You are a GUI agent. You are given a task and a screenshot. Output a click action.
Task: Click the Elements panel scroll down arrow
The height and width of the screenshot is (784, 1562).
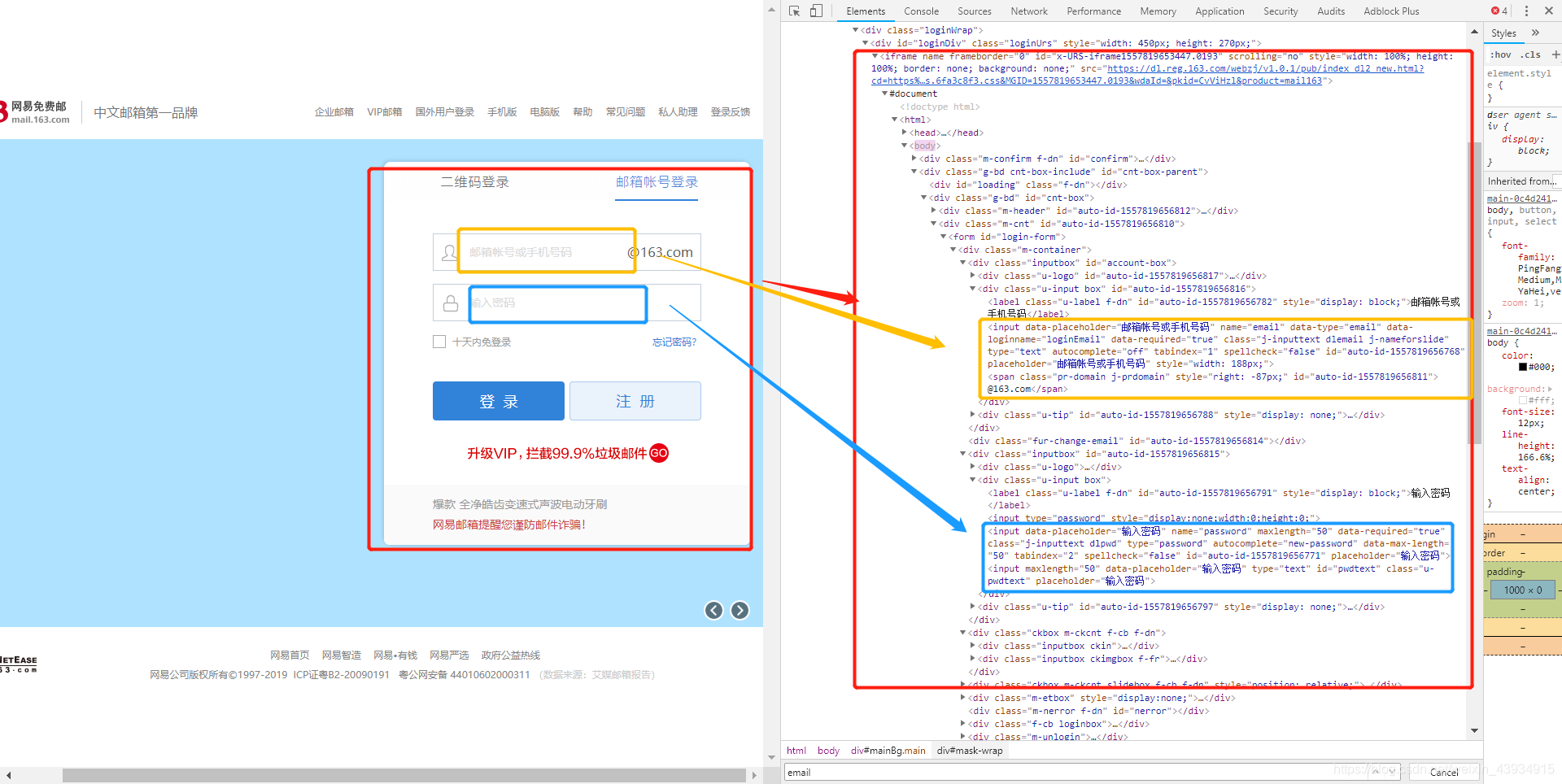[1474, 730]
